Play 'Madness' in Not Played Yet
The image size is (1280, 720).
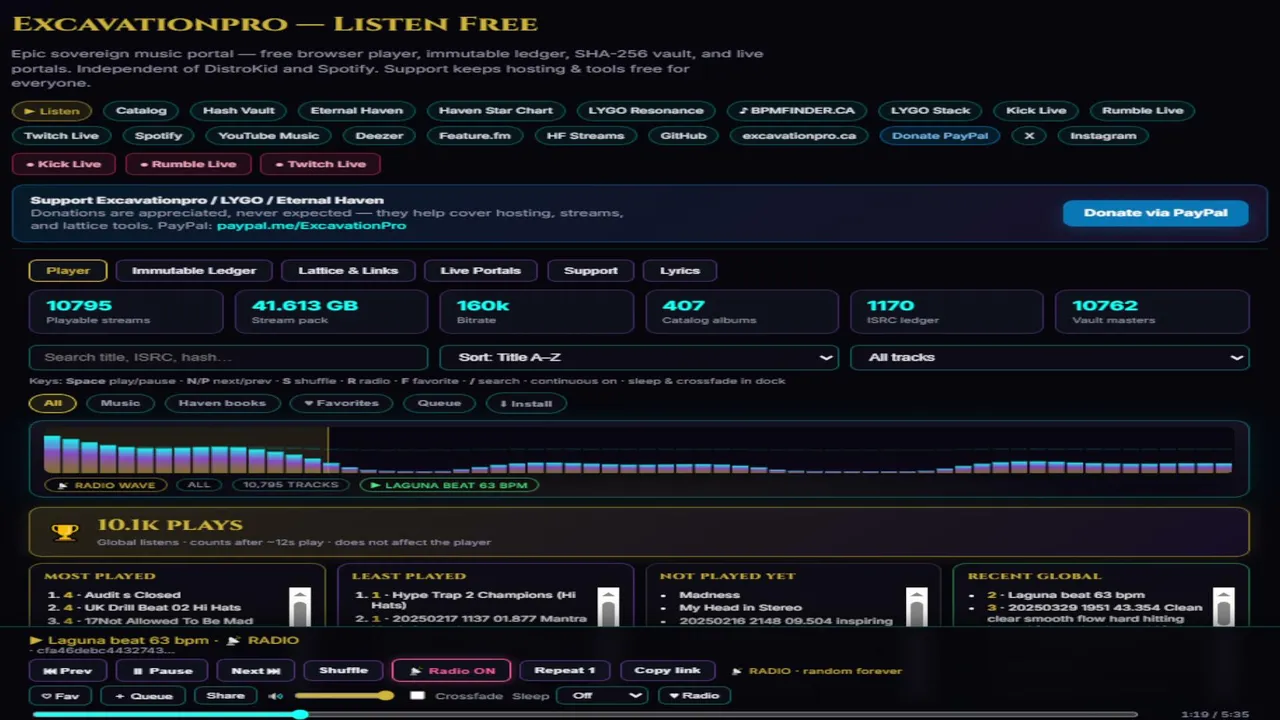(x=709, y=595)
